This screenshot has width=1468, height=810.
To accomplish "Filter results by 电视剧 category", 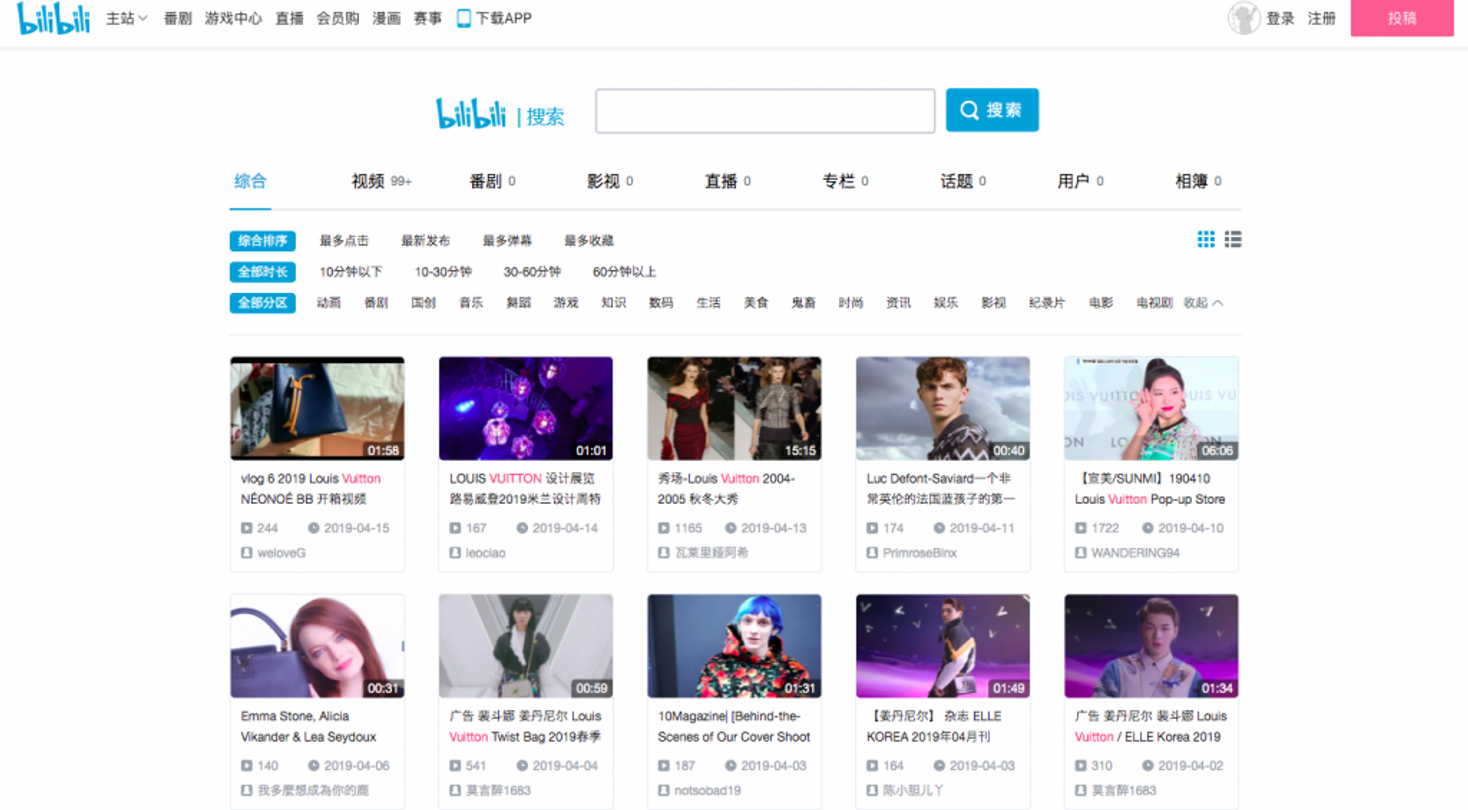I will click(x=1154, y=303).
